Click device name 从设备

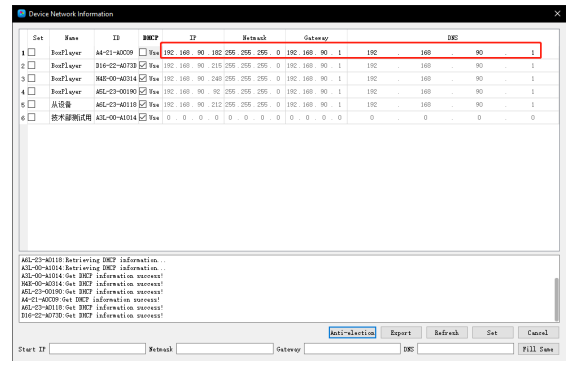pos(61,104)
